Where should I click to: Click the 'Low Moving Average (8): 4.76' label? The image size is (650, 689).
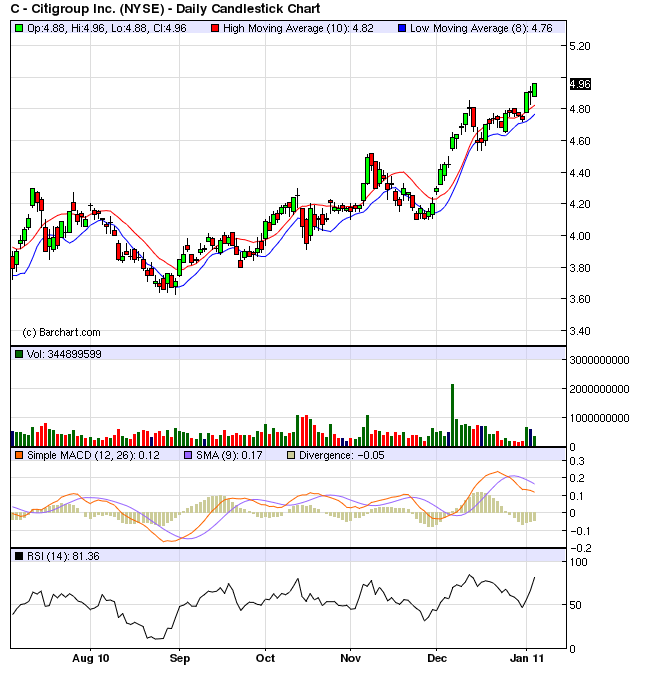(x=481, y=28)
